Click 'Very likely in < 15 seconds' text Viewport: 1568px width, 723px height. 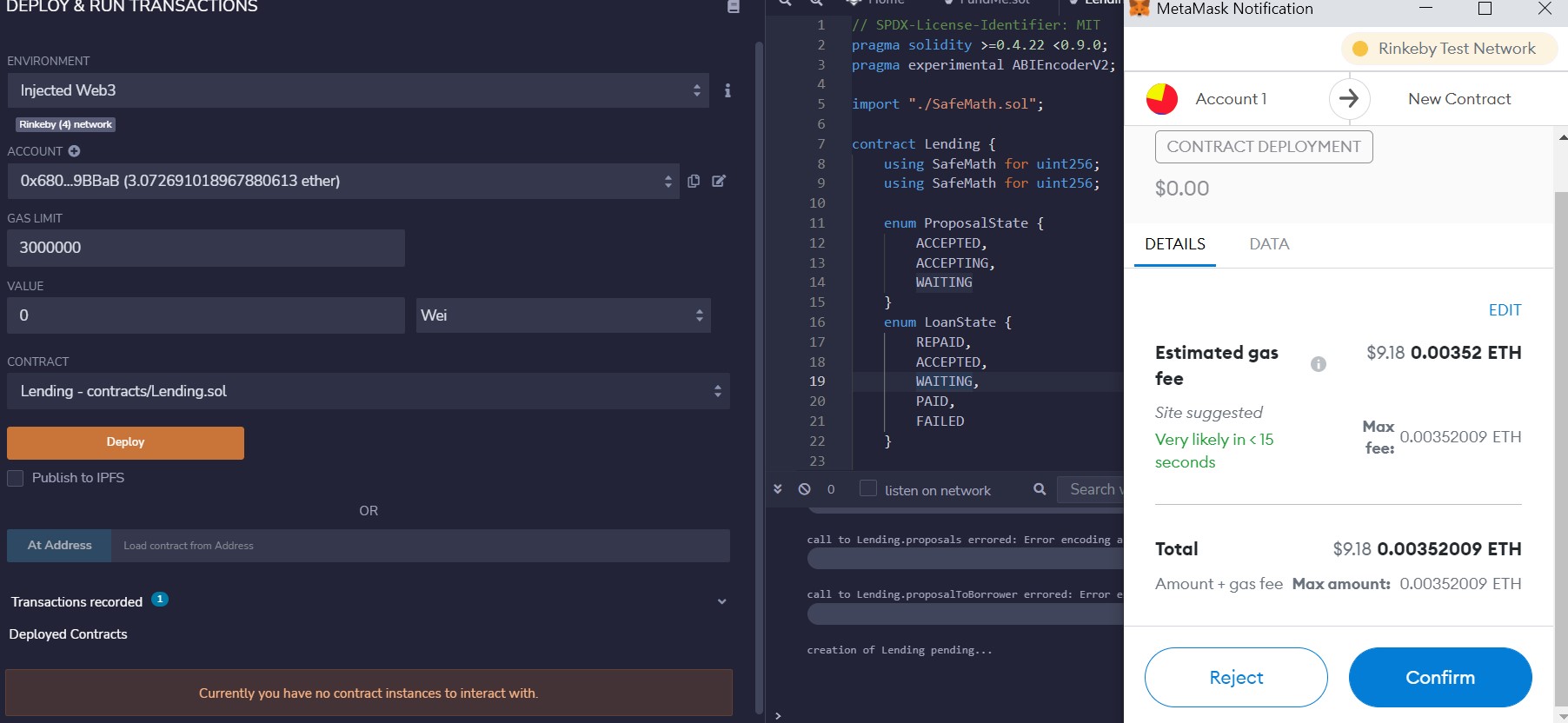(1214, 451)
